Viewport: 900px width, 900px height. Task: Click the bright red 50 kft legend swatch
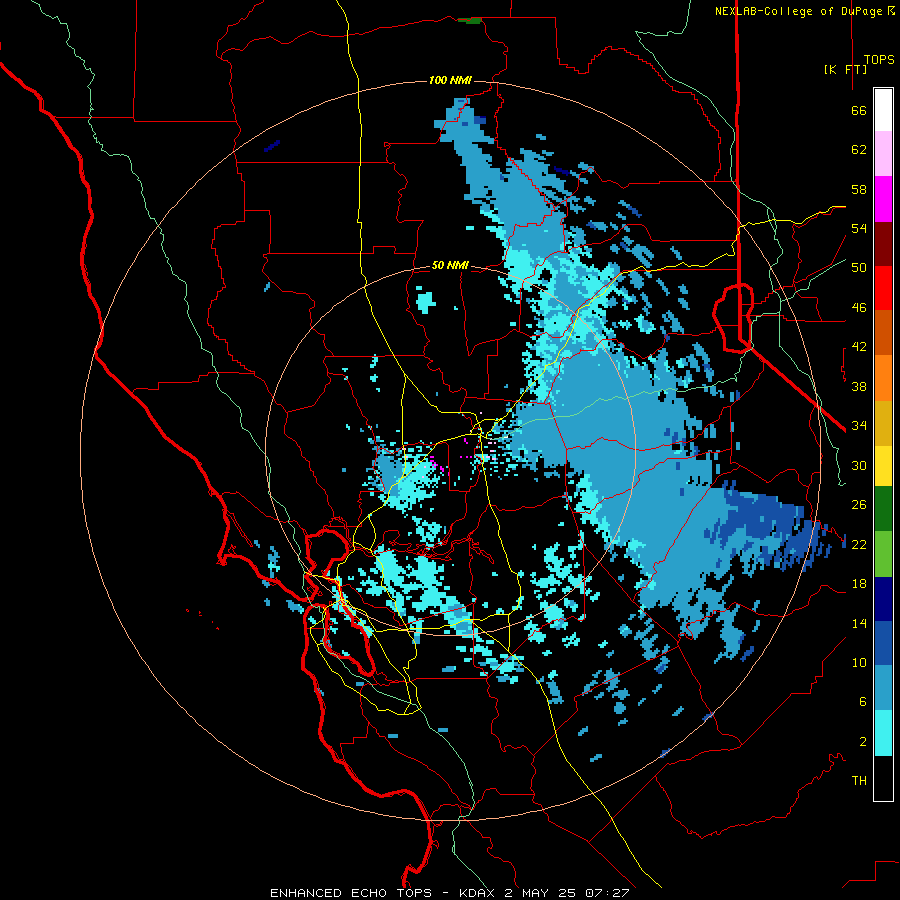point(883,288)
